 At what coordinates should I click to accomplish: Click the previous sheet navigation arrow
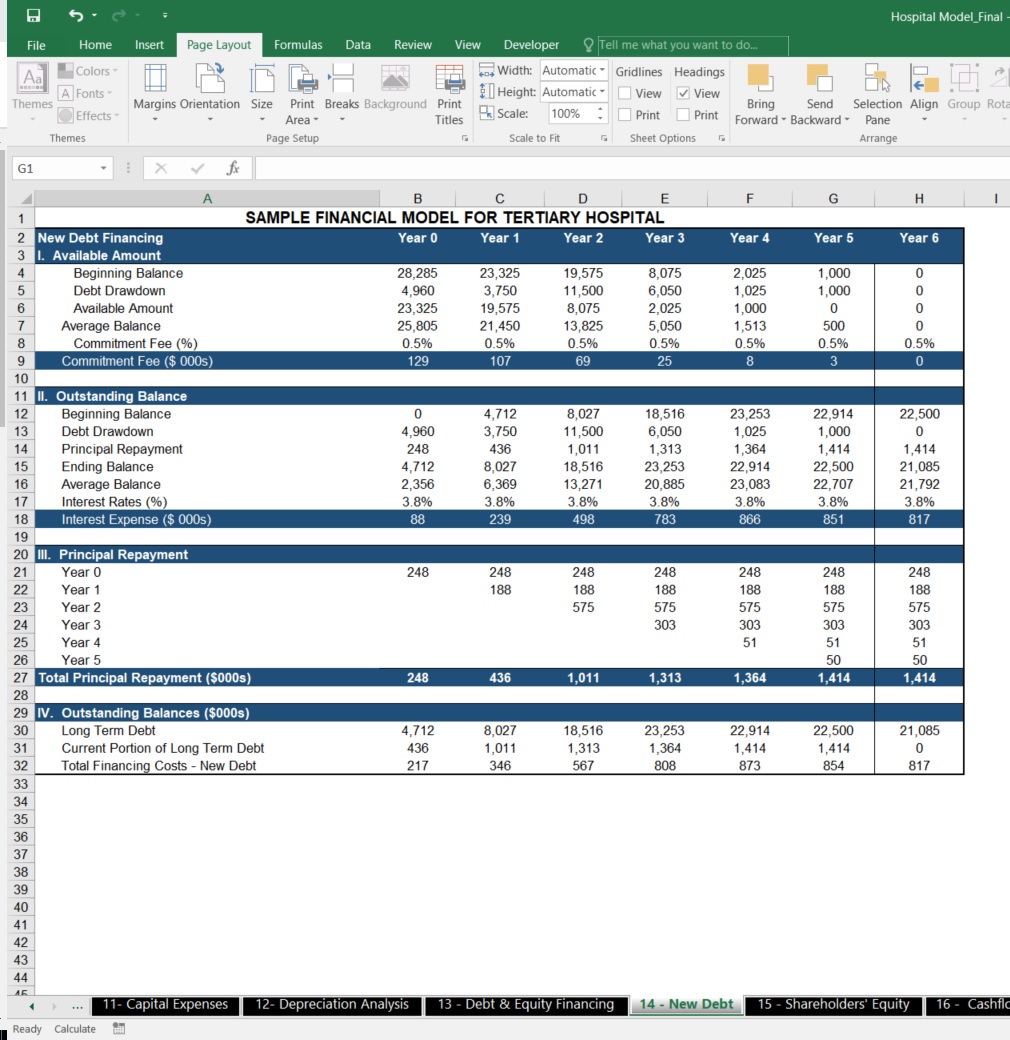[31, 1006]
